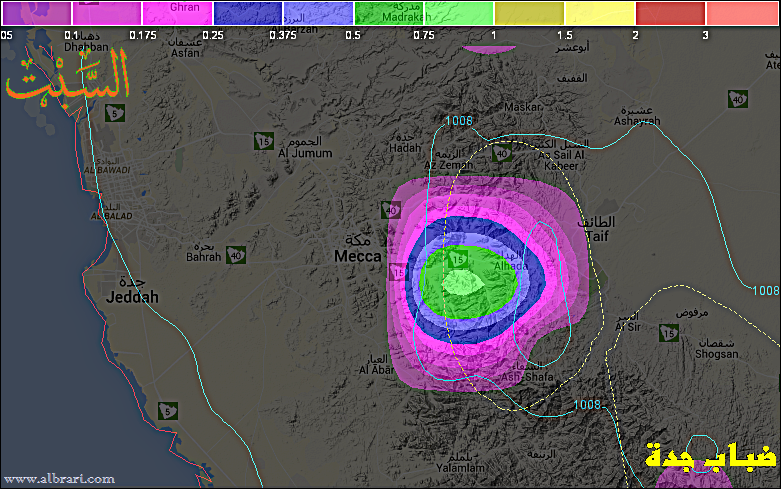Click the route 40 shield near Ashayrah
This screenshot has height=489, width=781.
738,99
